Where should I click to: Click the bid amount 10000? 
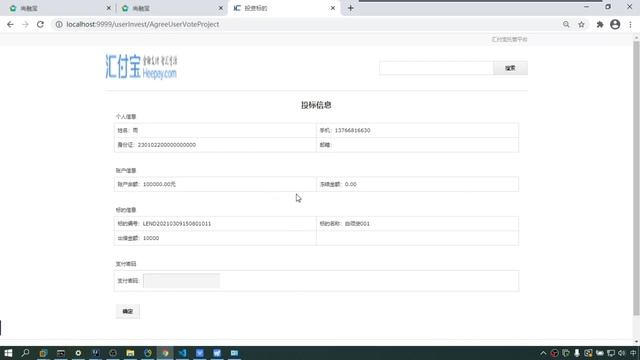click(151, 238)
